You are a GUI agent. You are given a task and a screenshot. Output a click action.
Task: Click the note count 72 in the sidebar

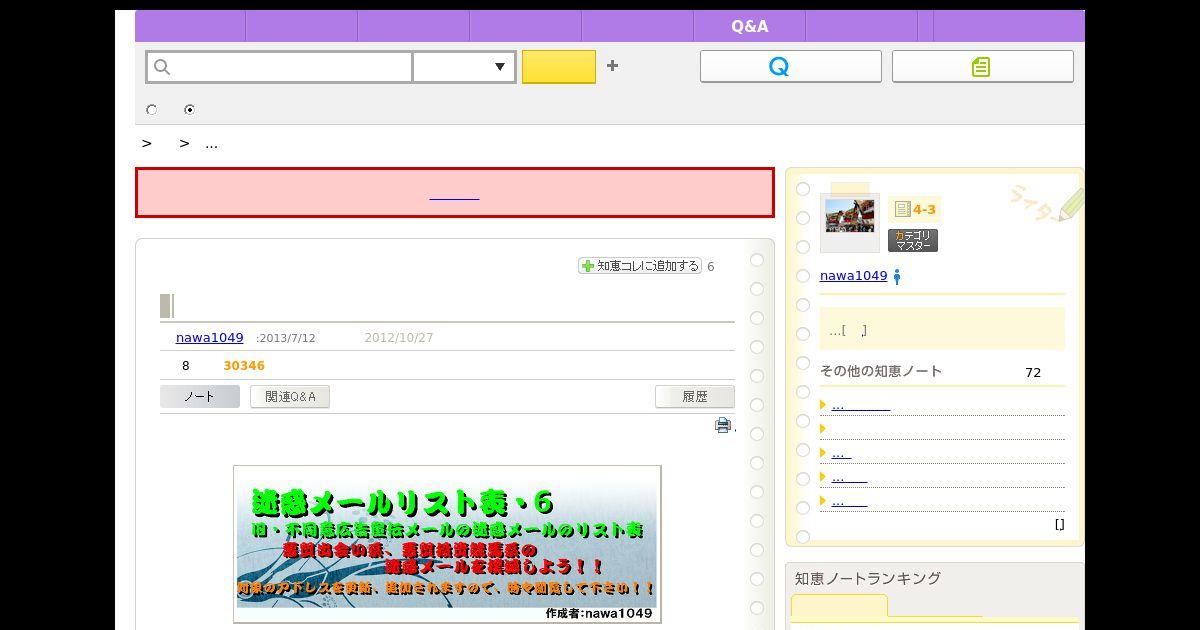click(x=1033, y=372)
